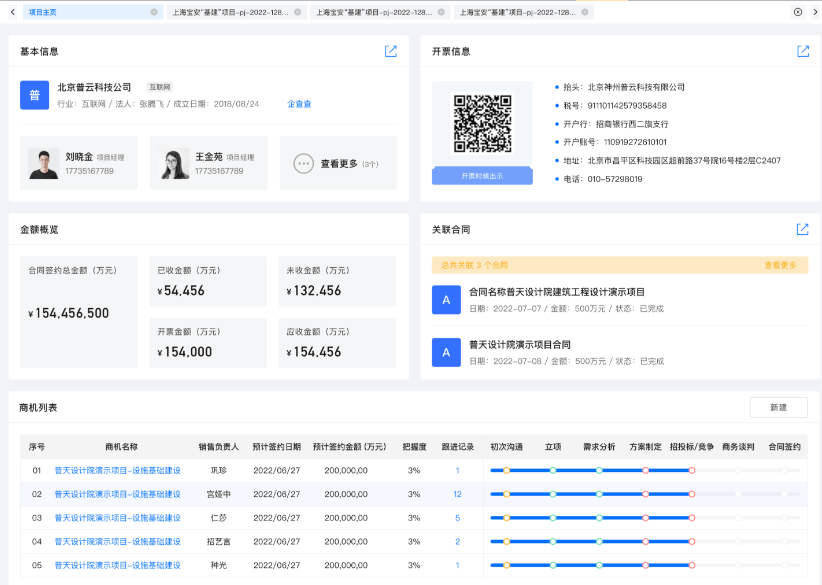Image resolution: width=822 pixels, height=585 pixels.
Task: Click 方案制定 stage dot in row 03
Action: click(645, 517)
